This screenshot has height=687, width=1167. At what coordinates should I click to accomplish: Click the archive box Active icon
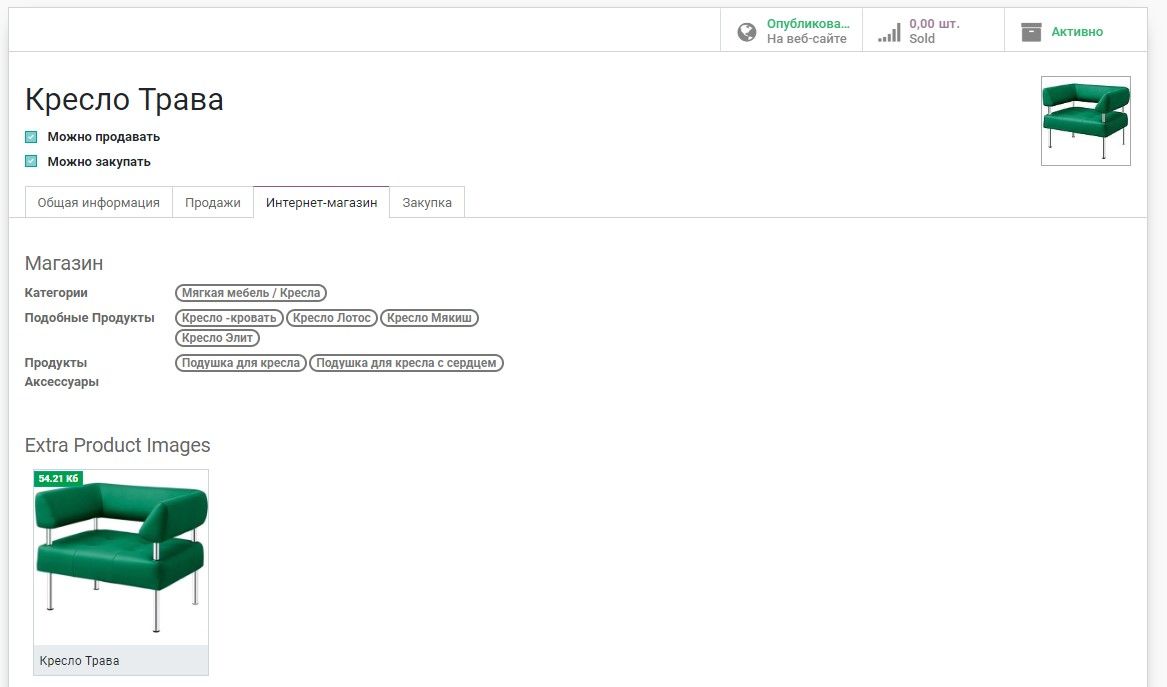point(1031,32)
